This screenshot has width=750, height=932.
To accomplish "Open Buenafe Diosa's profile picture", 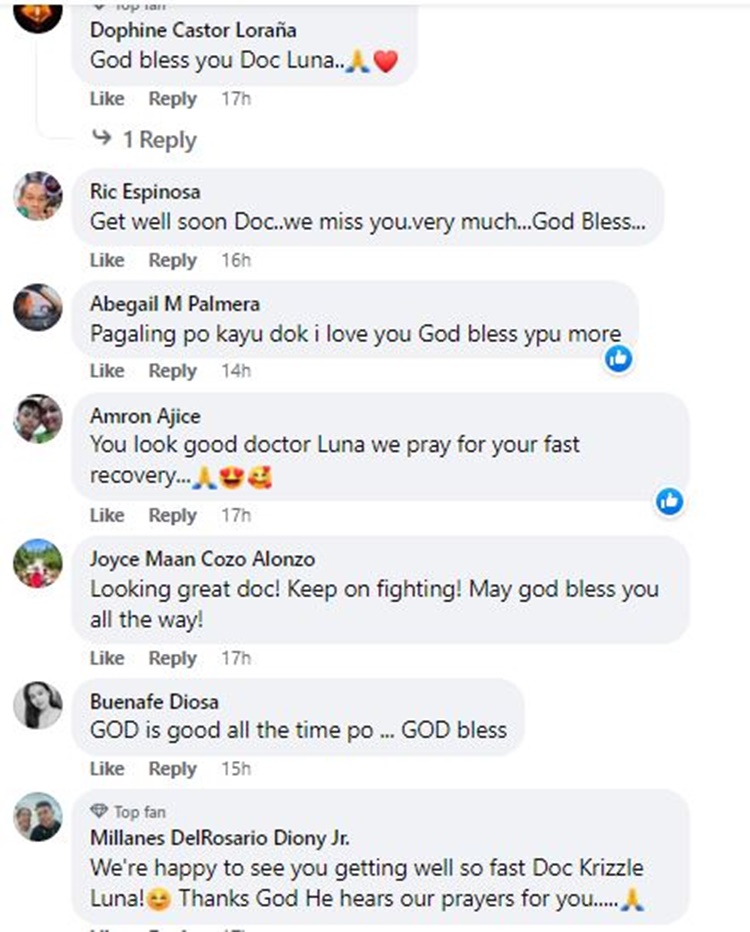I will (x=37, y=707).
